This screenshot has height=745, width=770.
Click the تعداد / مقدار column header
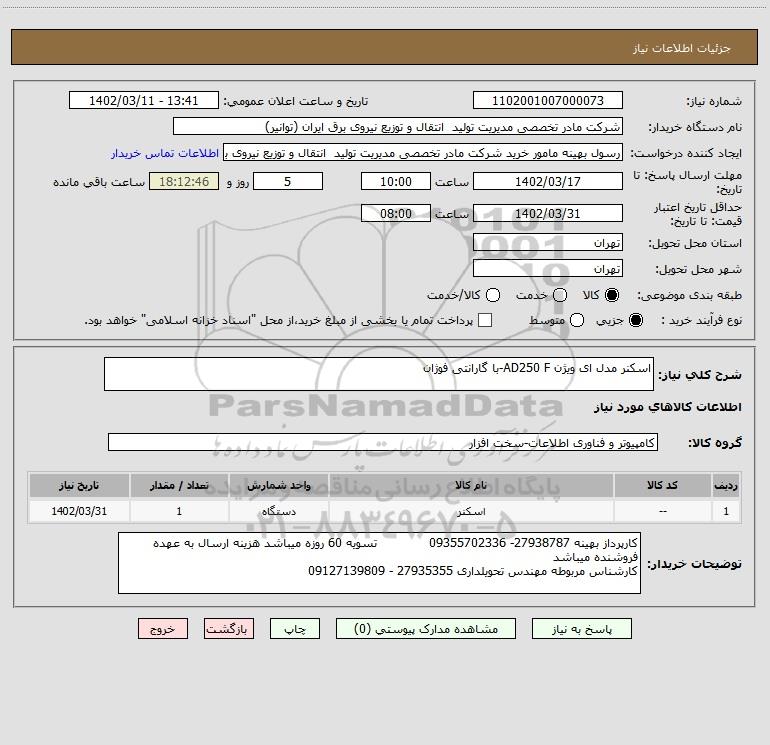(179, 485)
